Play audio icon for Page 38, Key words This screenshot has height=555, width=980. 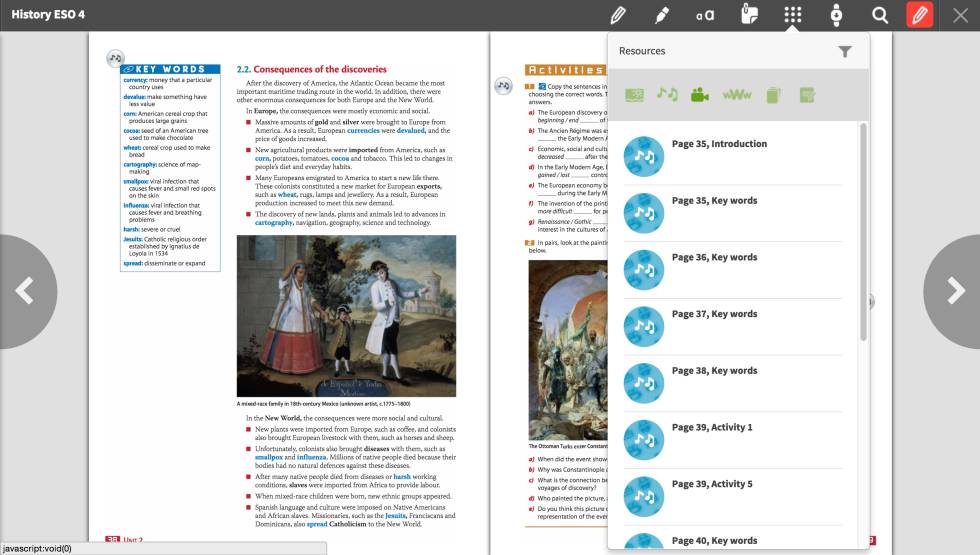(644, 383)
